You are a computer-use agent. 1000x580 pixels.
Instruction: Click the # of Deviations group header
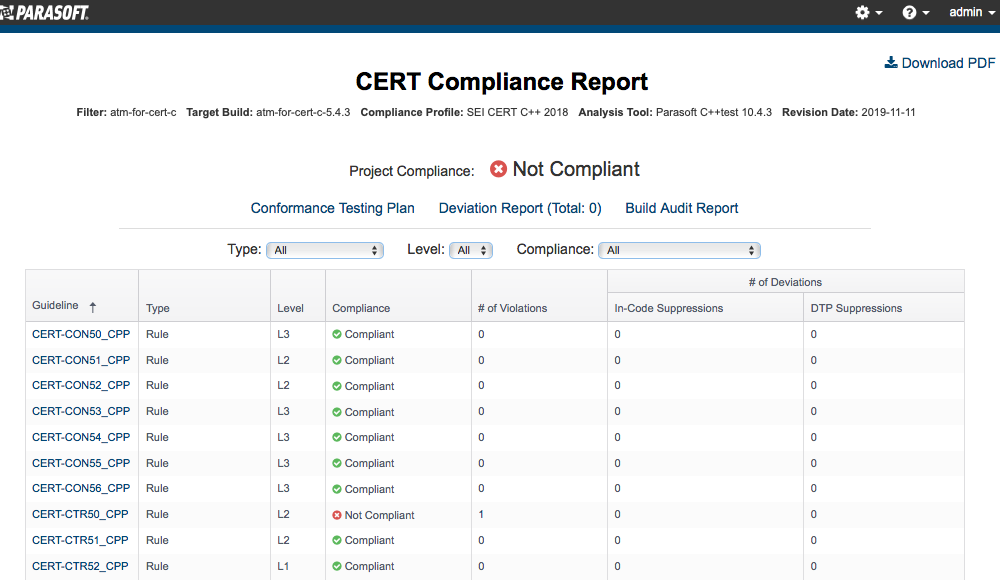785,282
